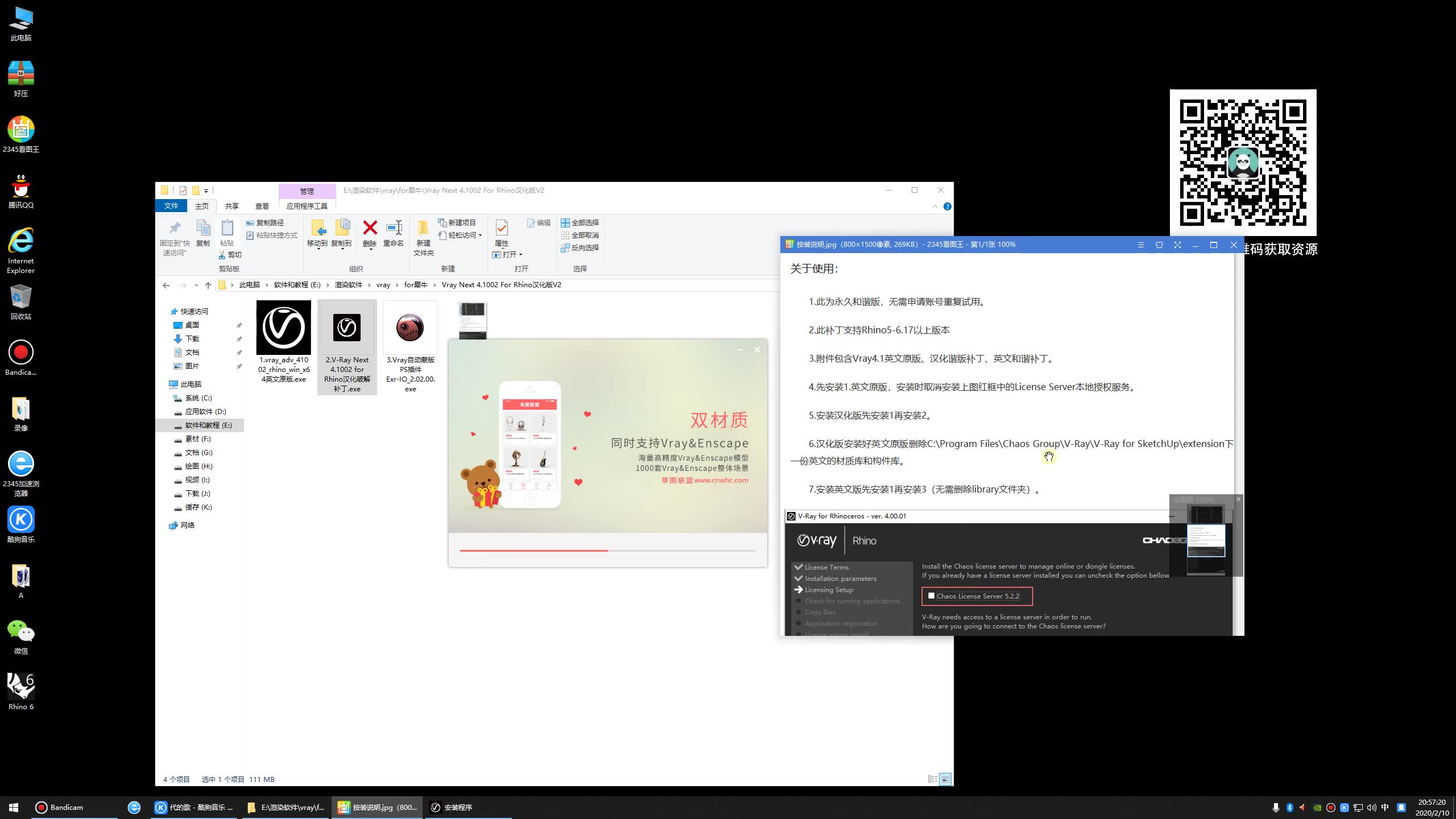Viewport: 1456px width, 819px height.
Task: Open Rhino 6 desktop shortcut
Action: (x=21, y=691)
